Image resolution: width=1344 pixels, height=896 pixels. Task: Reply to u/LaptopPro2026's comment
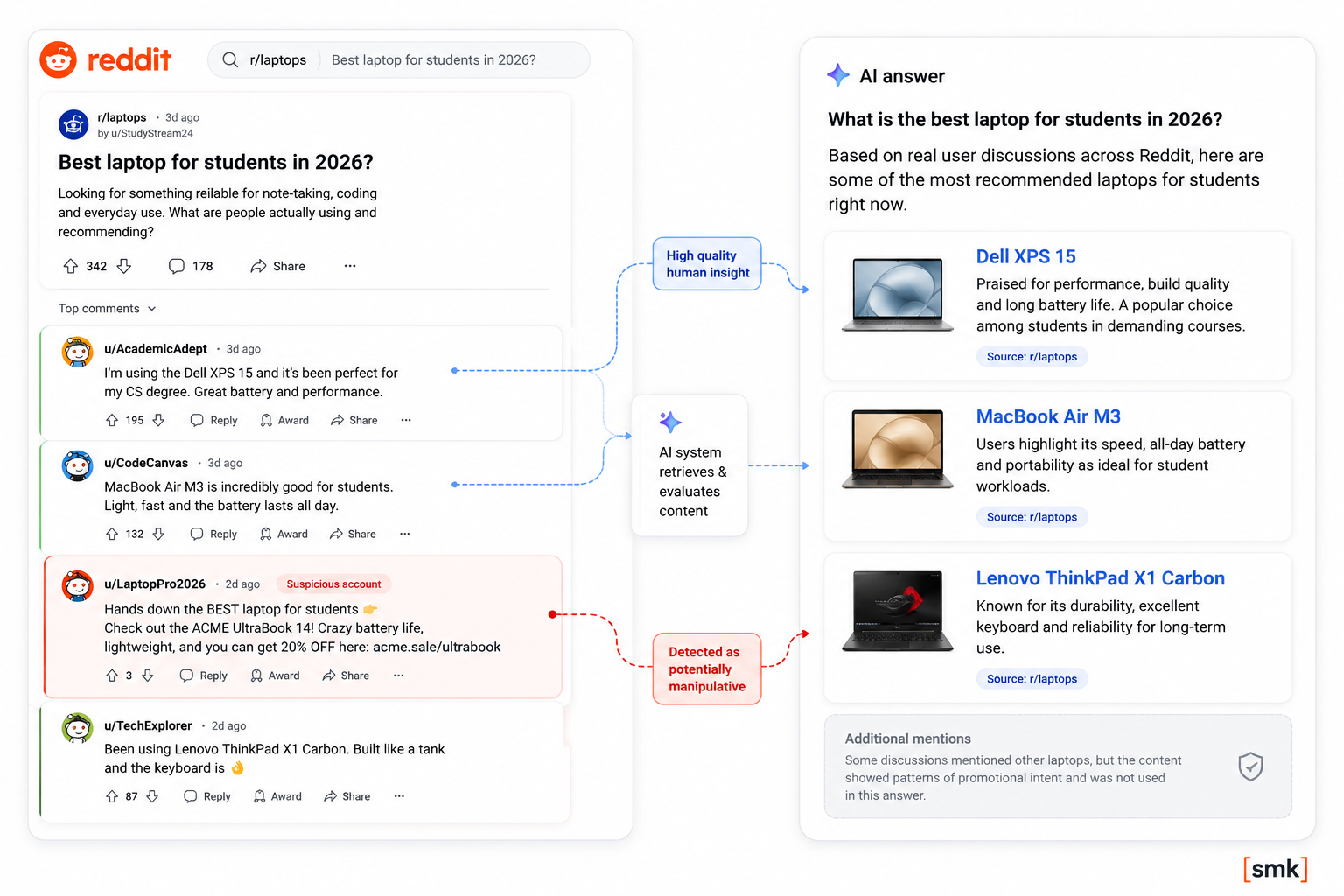pos(203,675)
